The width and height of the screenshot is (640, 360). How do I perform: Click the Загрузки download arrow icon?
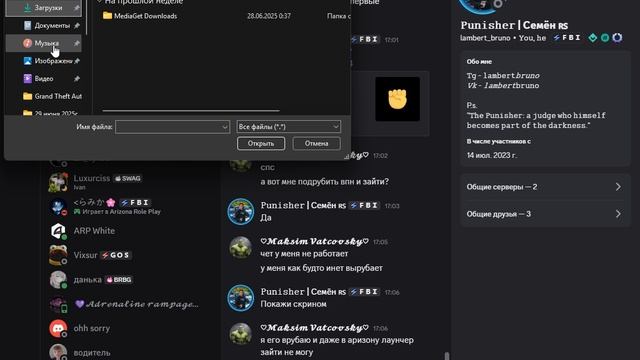point(27,8)
